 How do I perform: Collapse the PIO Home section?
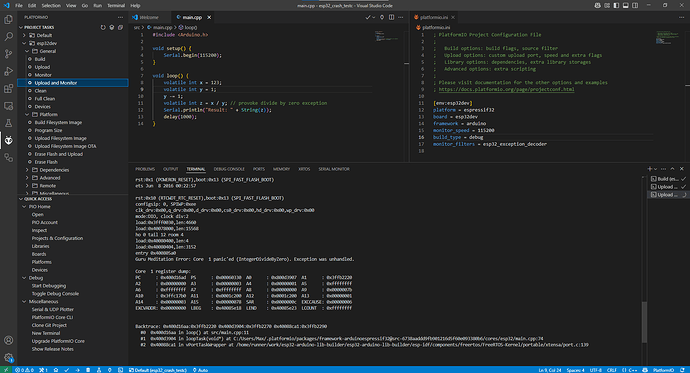click(24, 207)
